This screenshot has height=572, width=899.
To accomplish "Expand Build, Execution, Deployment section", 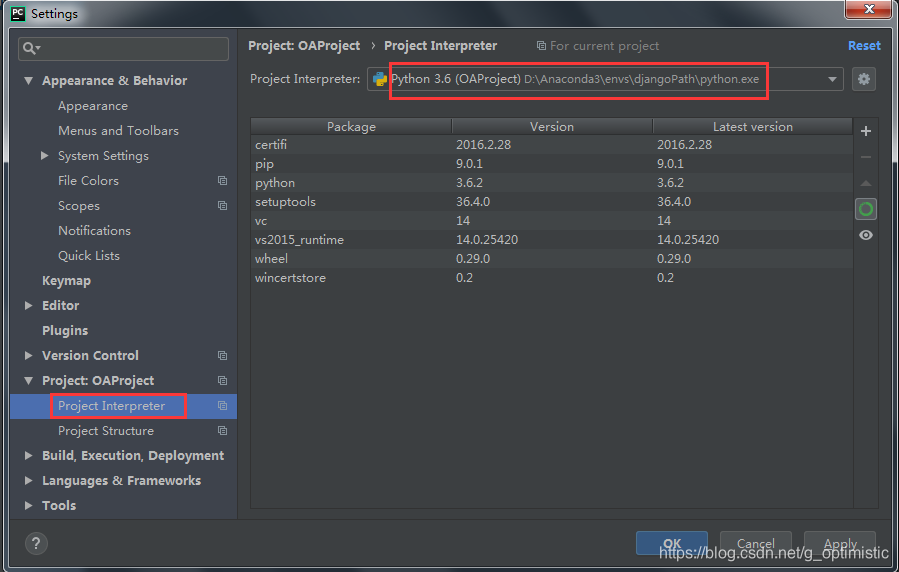I will [28, 456].
